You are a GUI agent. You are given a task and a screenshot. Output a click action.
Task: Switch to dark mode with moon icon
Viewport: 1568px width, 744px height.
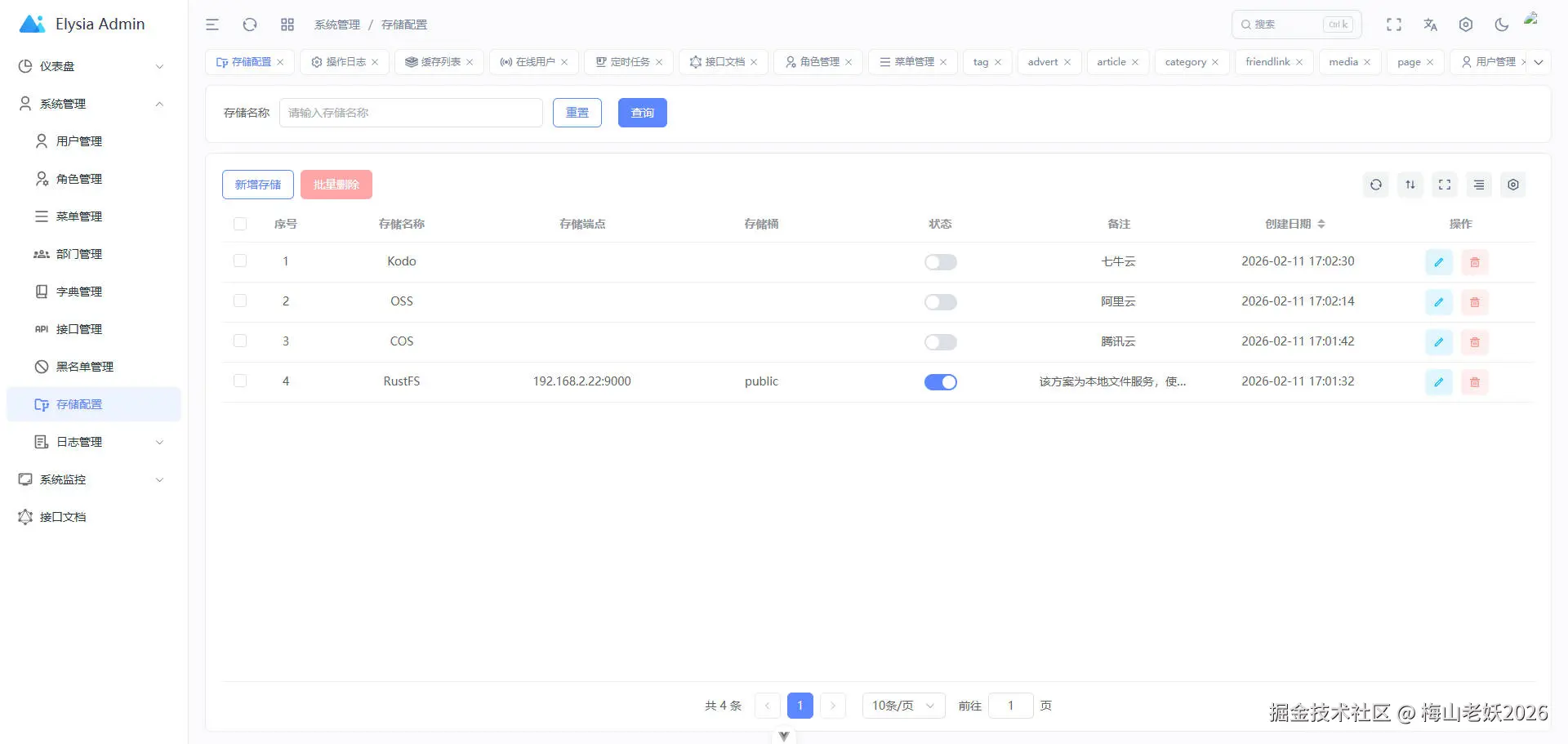pyautogui.click(x=1502, y=25)
